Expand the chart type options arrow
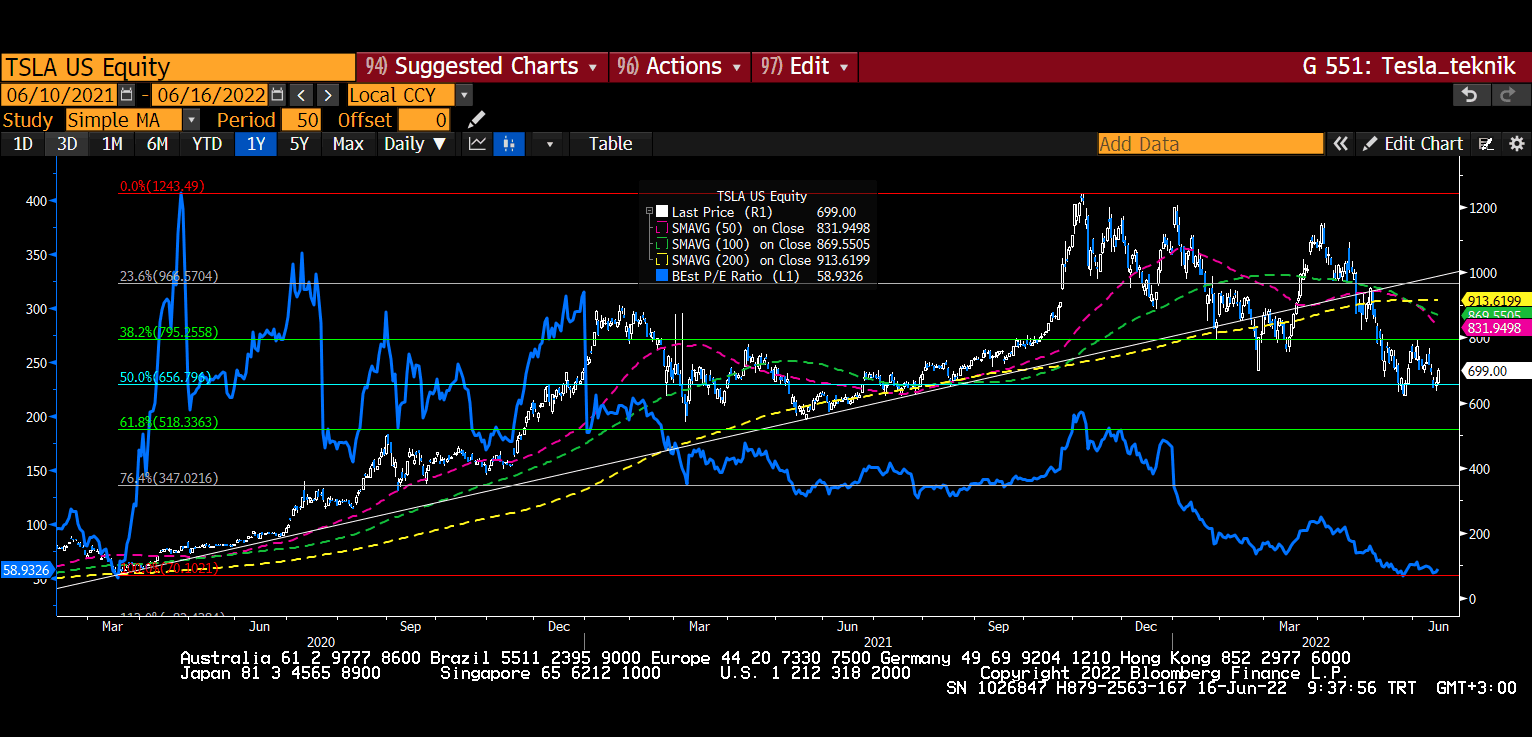This screenshot has height=737, width=1532. tap(549, 144)
